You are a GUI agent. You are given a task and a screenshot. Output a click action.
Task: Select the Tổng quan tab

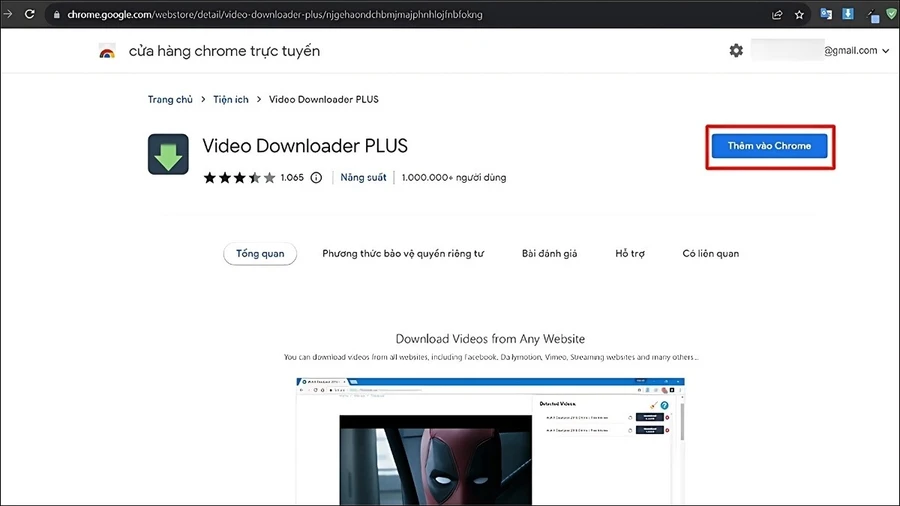click(x=260, y=254)
